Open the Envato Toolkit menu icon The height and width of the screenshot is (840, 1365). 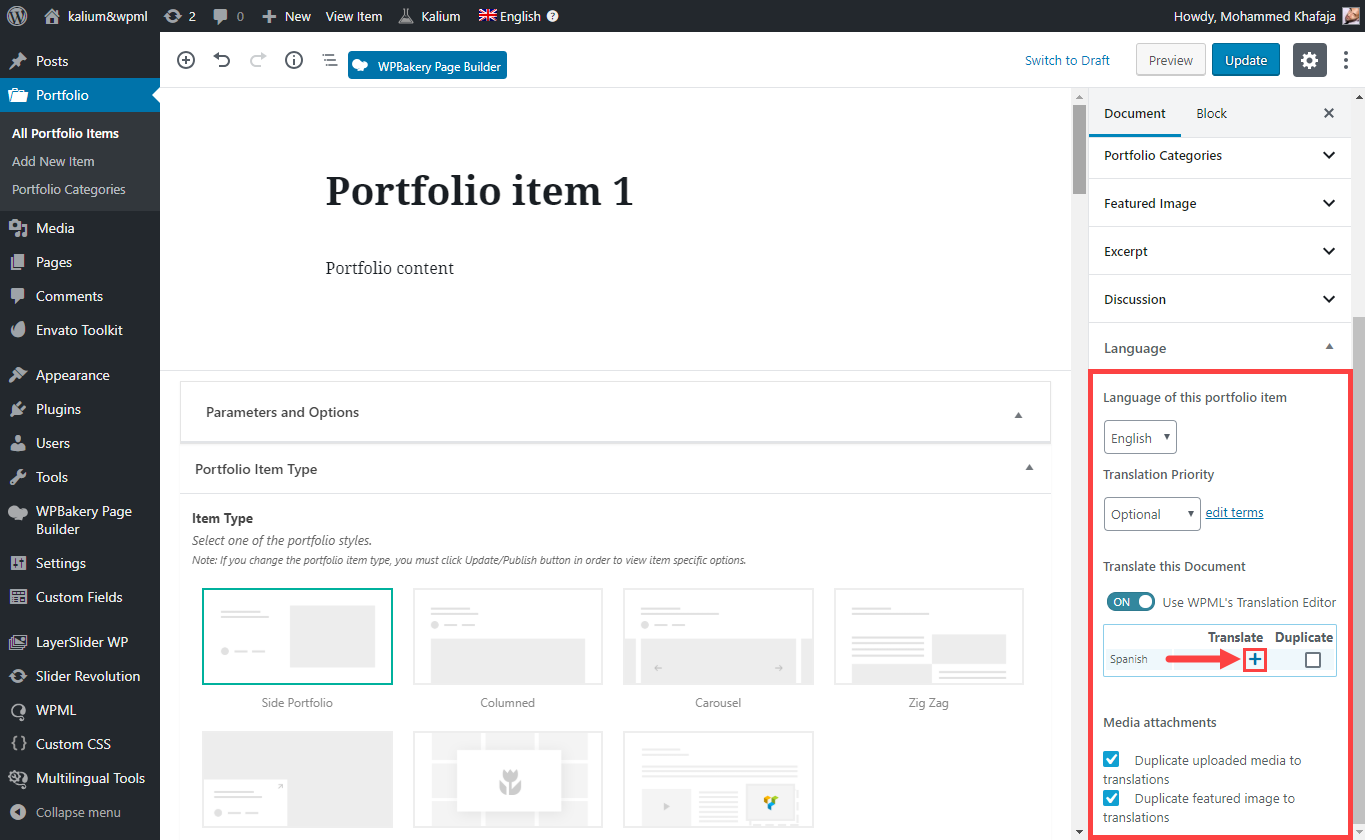(x=18, y=330)
